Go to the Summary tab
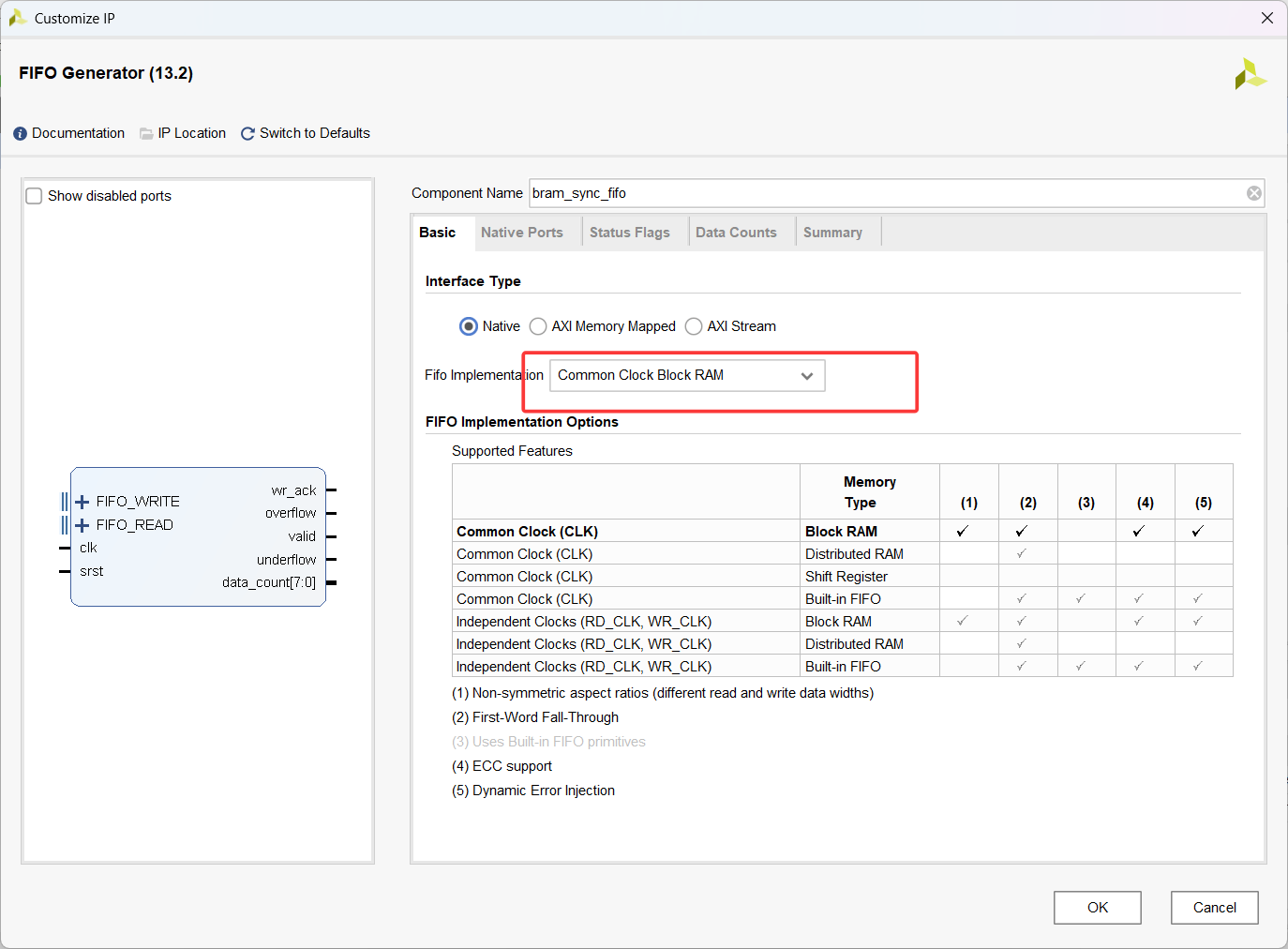Screen dimensions: 1288x949 (x=832, y=233)
